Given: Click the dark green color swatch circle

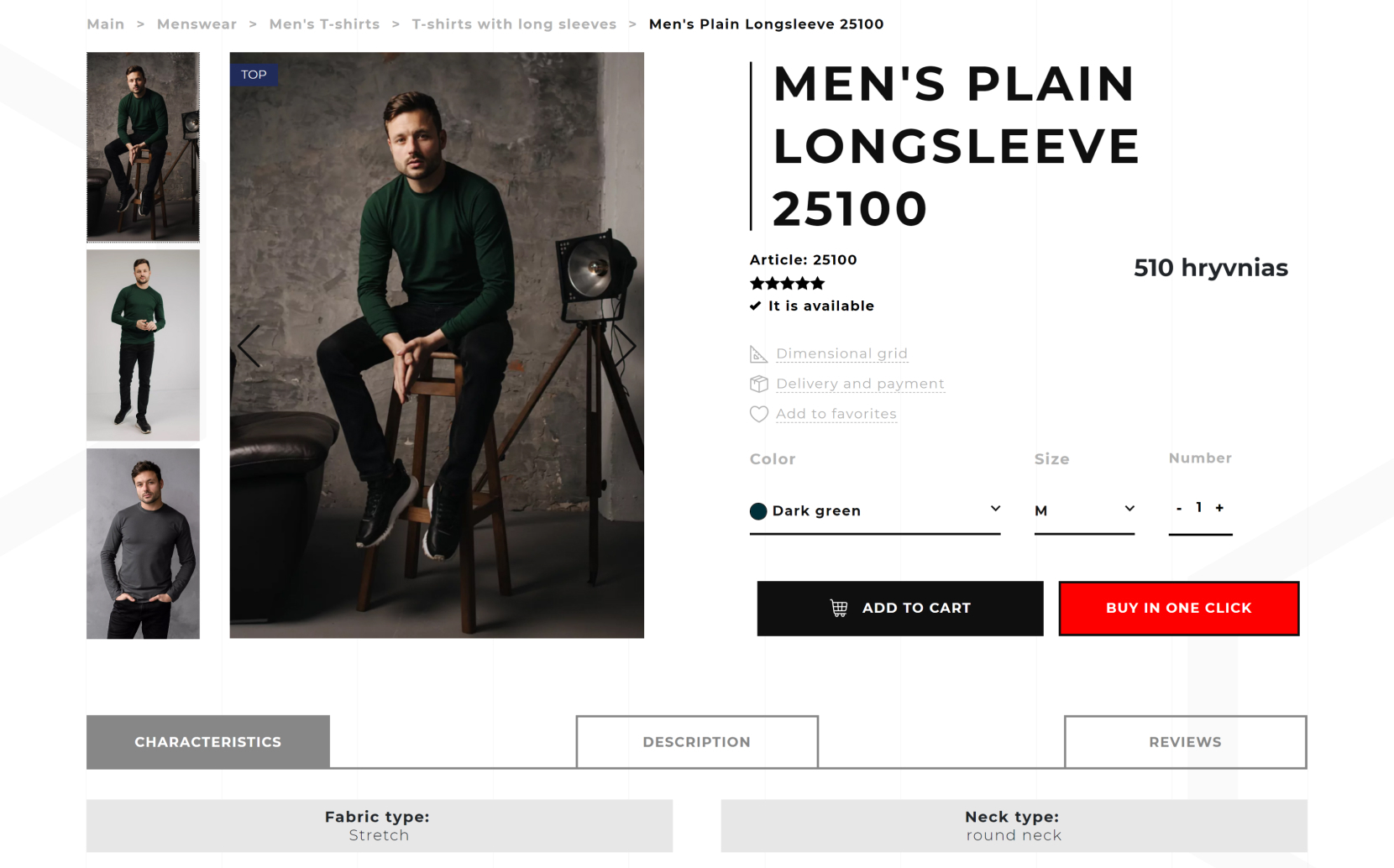Looking at the screenshot, I should [758, 511].
